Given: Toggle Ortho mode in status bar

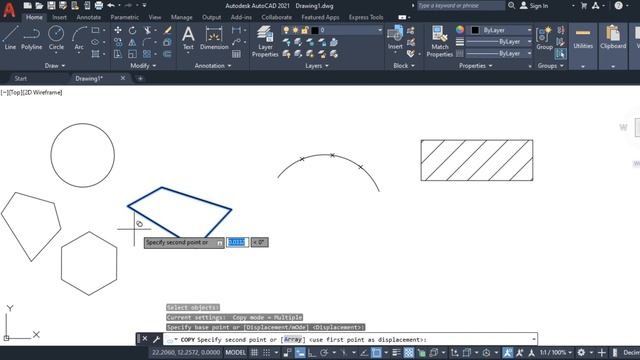Looking at the screenshot, I should [x=312, y=353].
